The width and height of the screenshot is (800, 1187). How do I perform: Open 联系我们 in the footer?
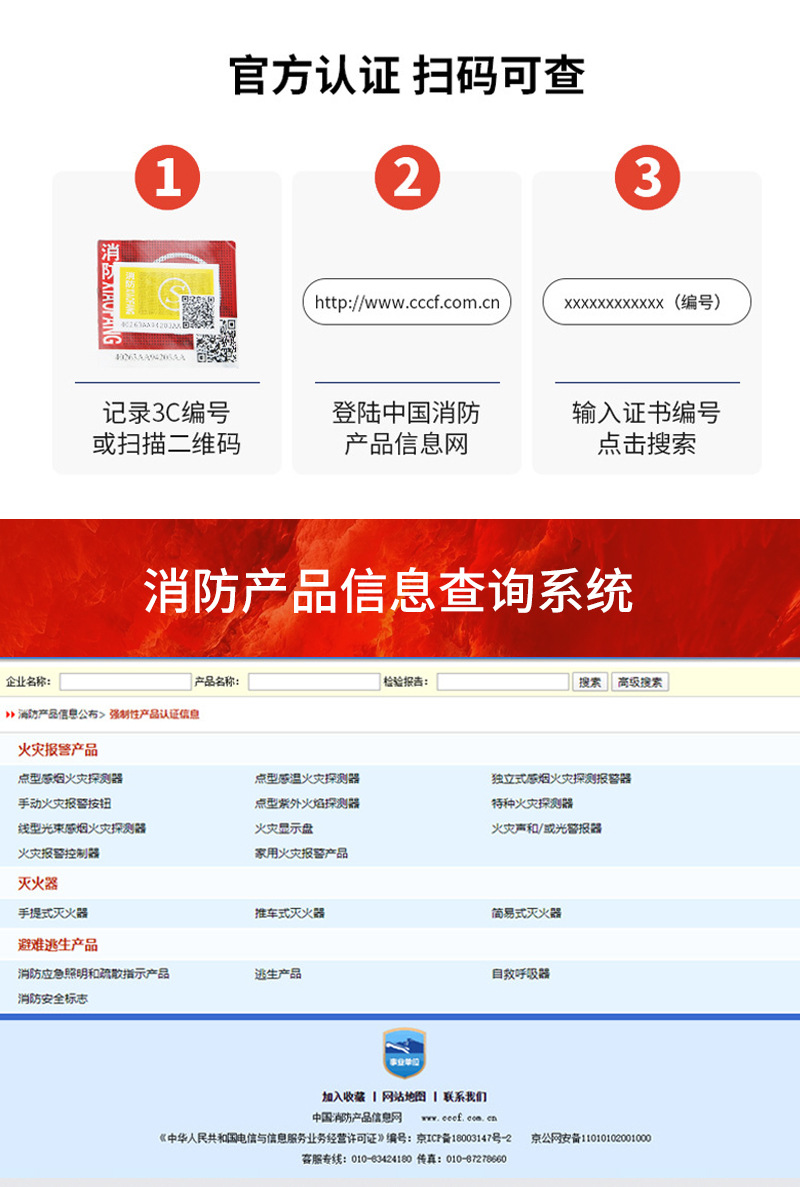pos(465,1097)
